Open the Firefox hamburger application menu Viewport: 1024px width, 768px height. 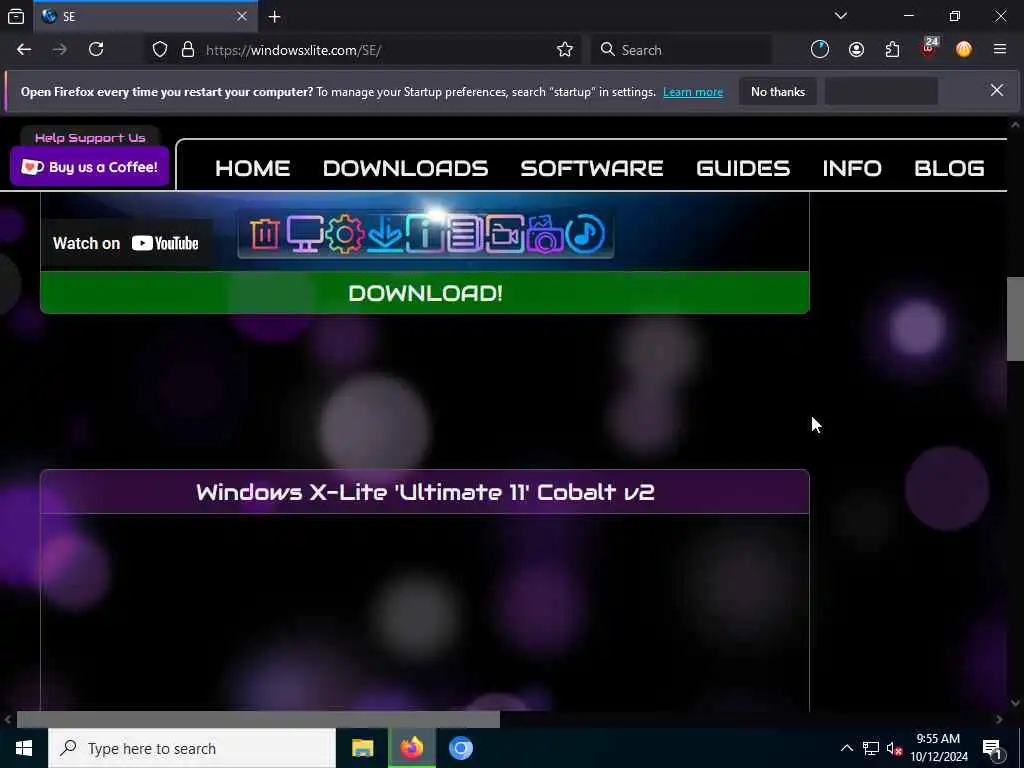[x=999, y=50]
